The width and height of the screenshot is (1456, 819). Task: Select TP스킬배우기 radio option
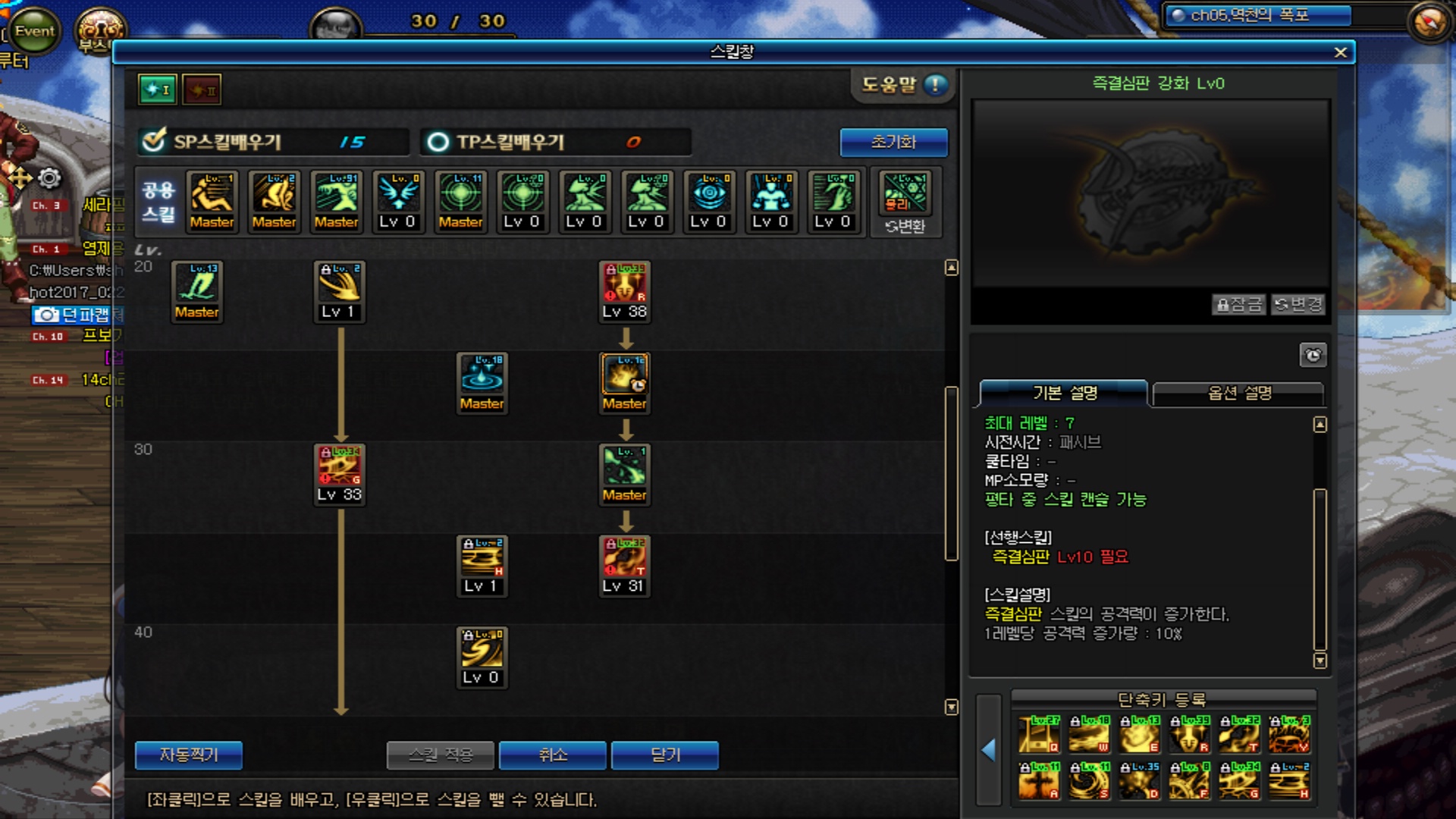click(438, 142)
